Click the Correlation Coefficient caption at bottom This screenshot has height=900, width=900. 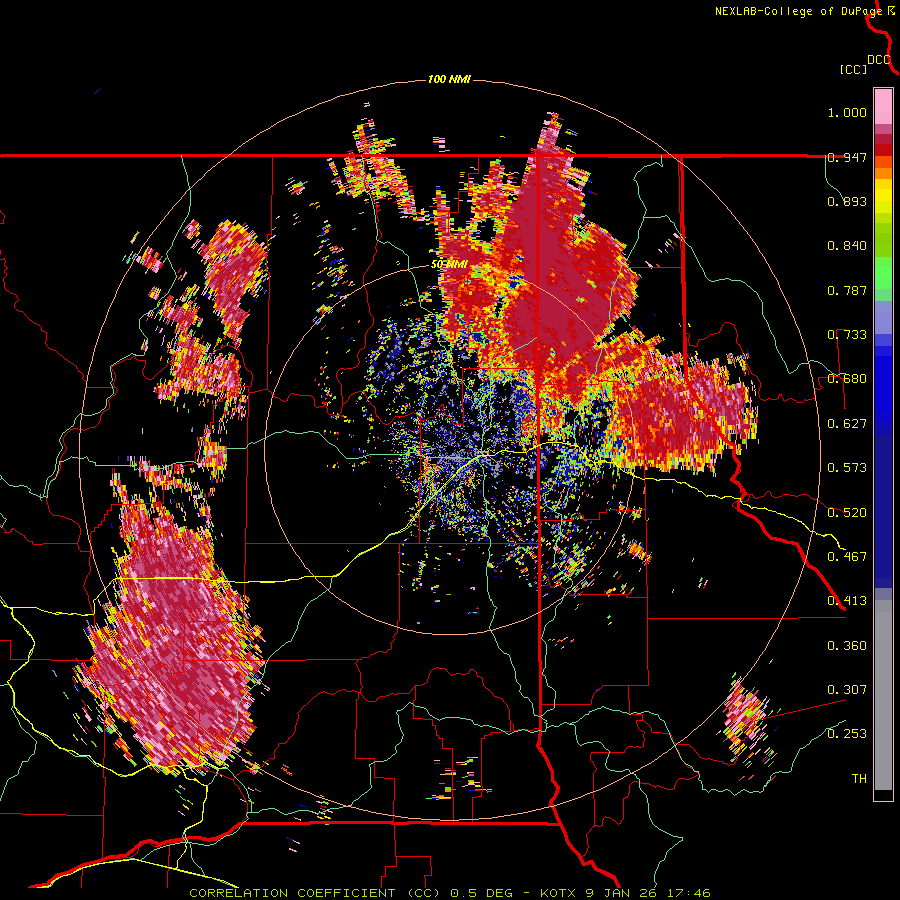[x=449, y=893]
